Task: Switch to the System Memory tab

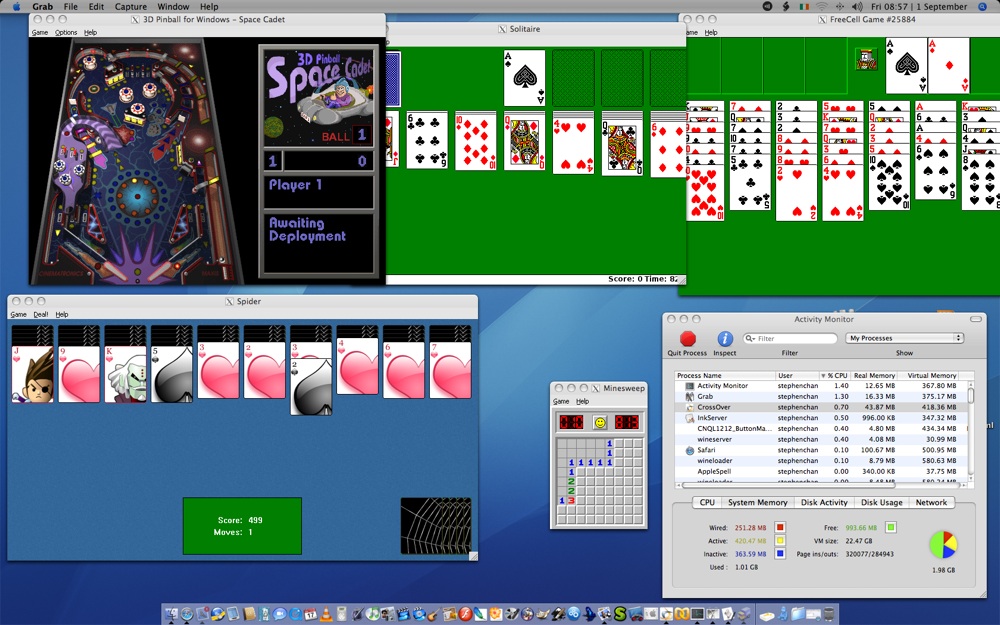Action: (x=758, y=503)
